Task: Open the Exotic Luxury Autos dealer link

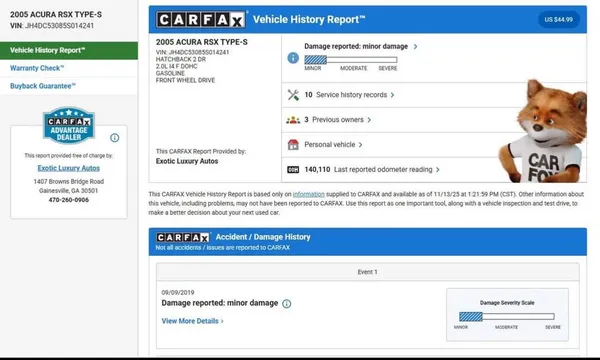Action: 68,168
